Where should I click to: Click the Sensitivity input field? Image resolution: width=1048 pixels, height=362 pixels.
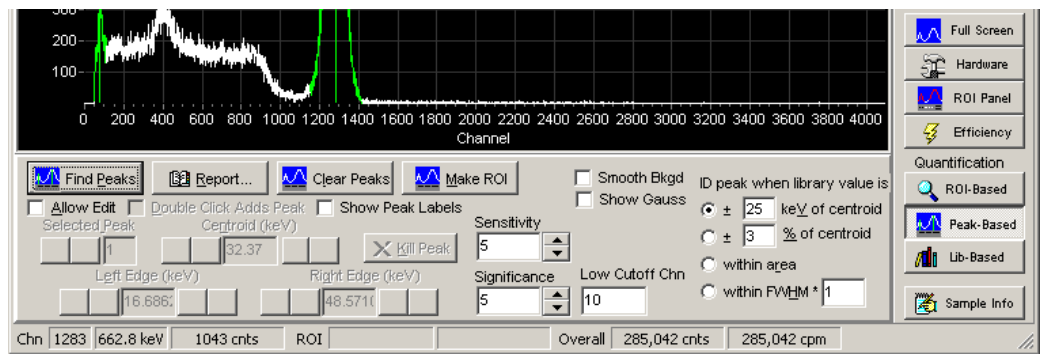point(509,246)
